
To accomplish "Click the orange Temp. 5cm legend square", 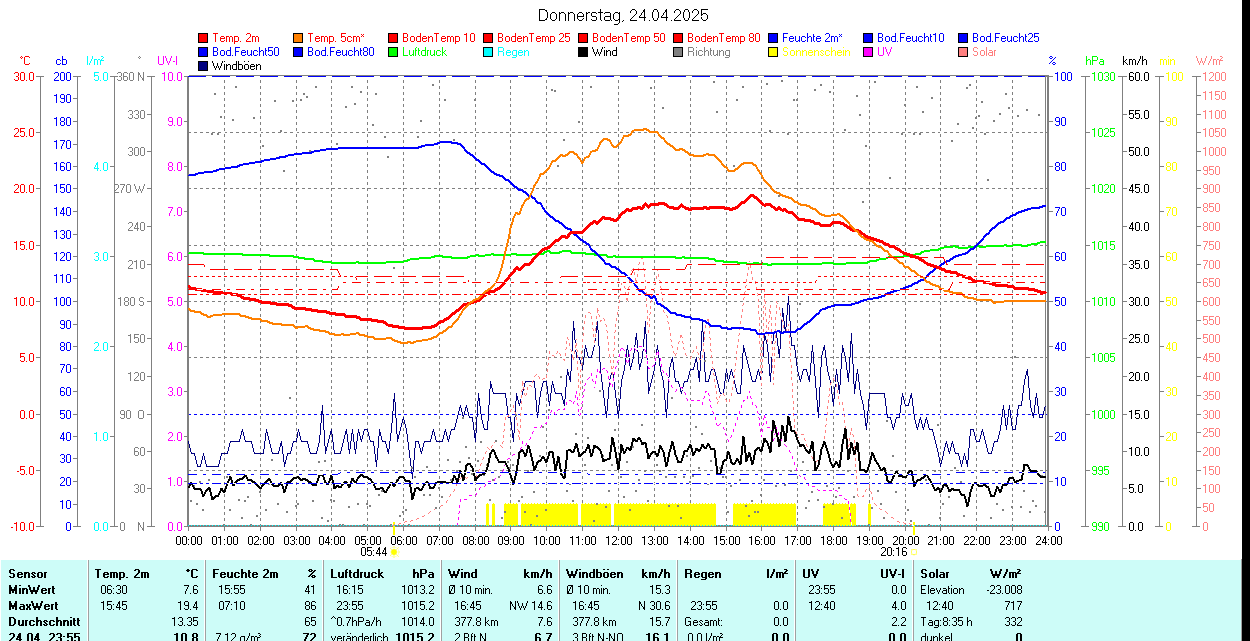I will coord(299,37).
